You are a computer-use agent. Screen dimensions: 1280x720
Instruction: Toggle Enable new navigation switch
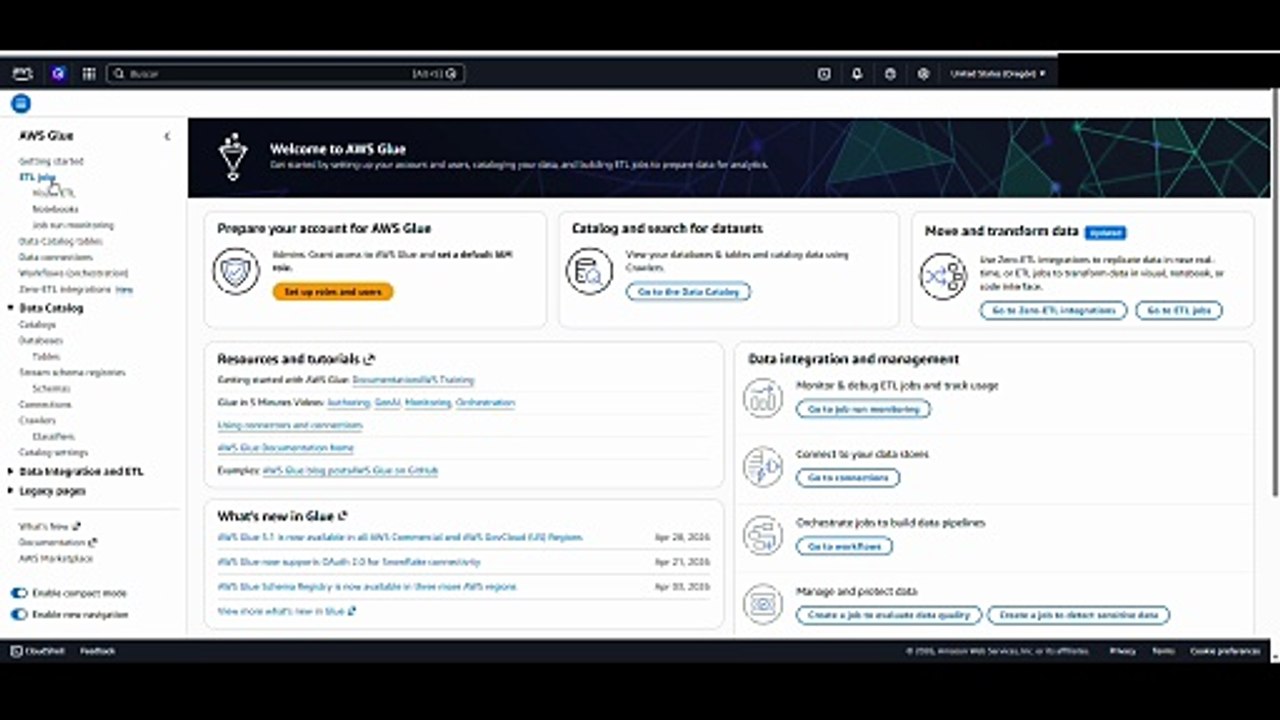19,615
